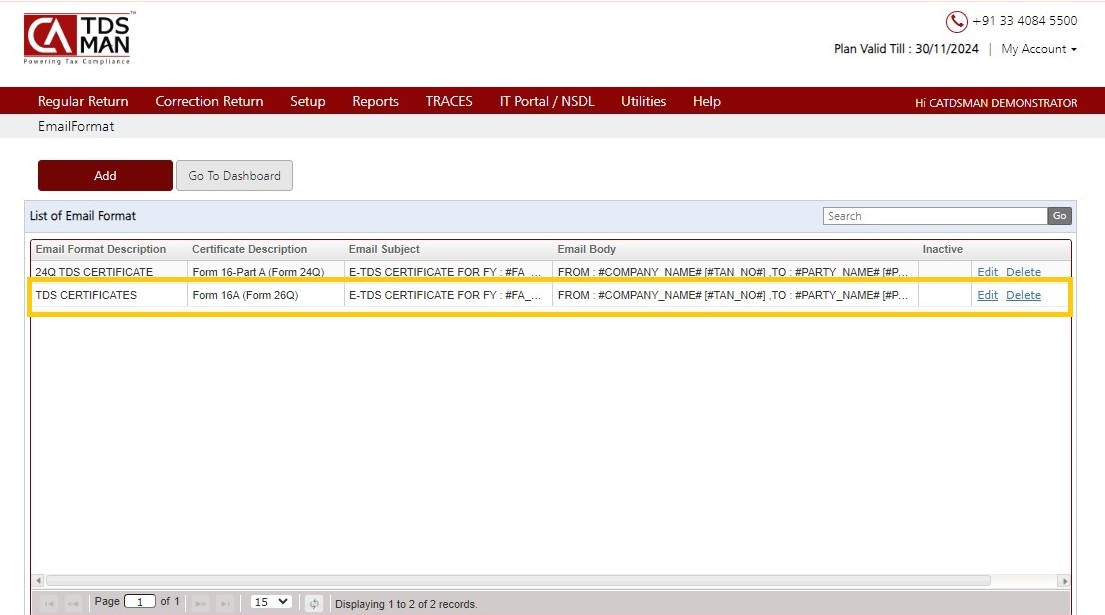The image size is (1105, 615).
Task: Click the horizontal scrollbar right arrow
Action: pos(1064,581)
